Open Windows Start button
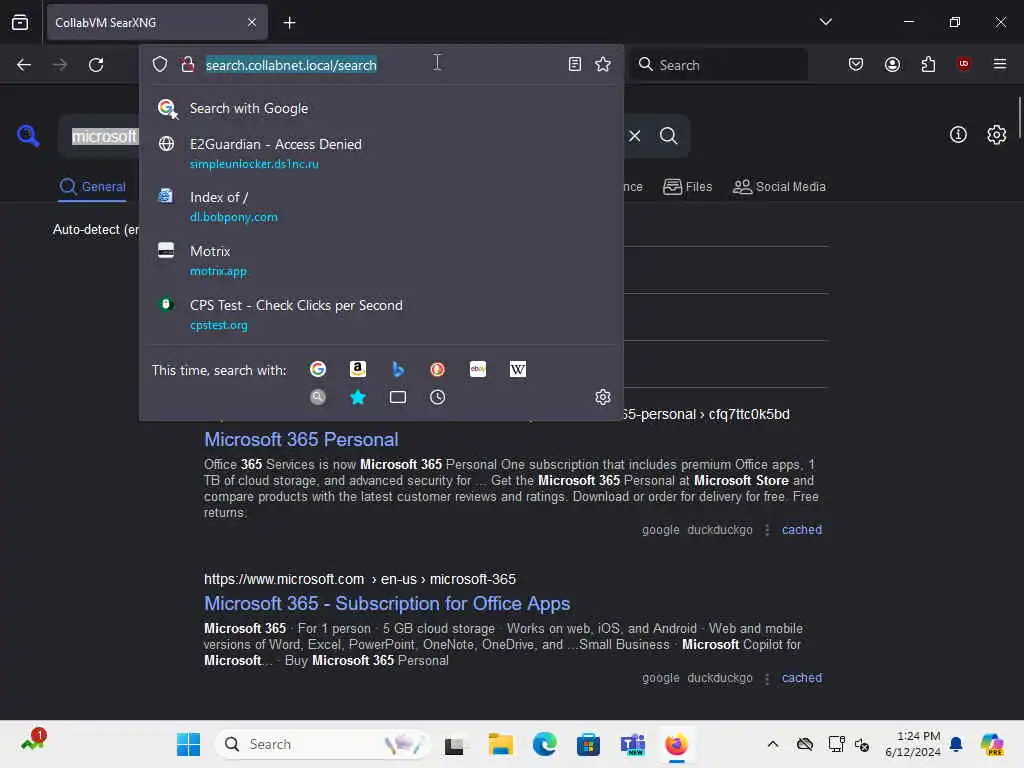 pyautogui.click(x=189, y=744)
